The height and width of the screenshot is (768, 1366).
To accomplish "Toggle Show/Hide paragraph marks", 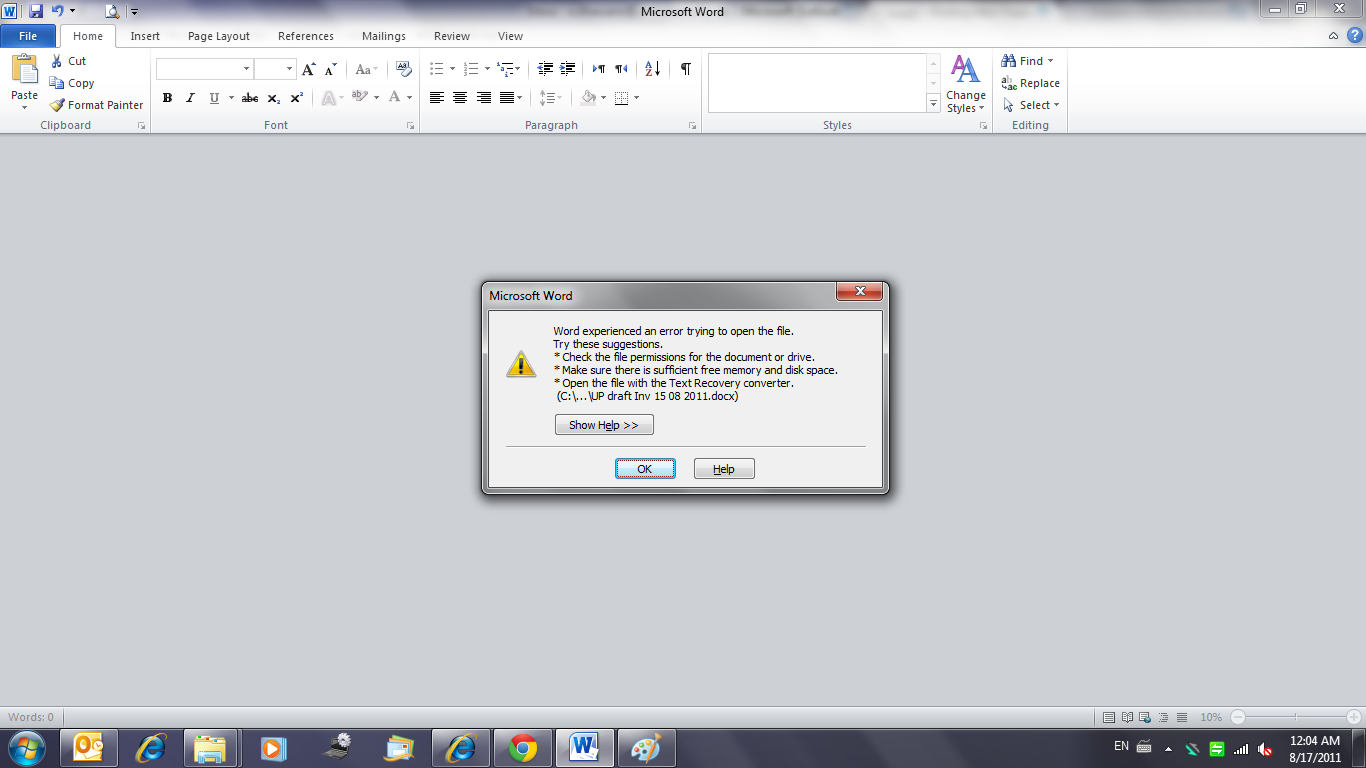I will [x=685, y=69].
